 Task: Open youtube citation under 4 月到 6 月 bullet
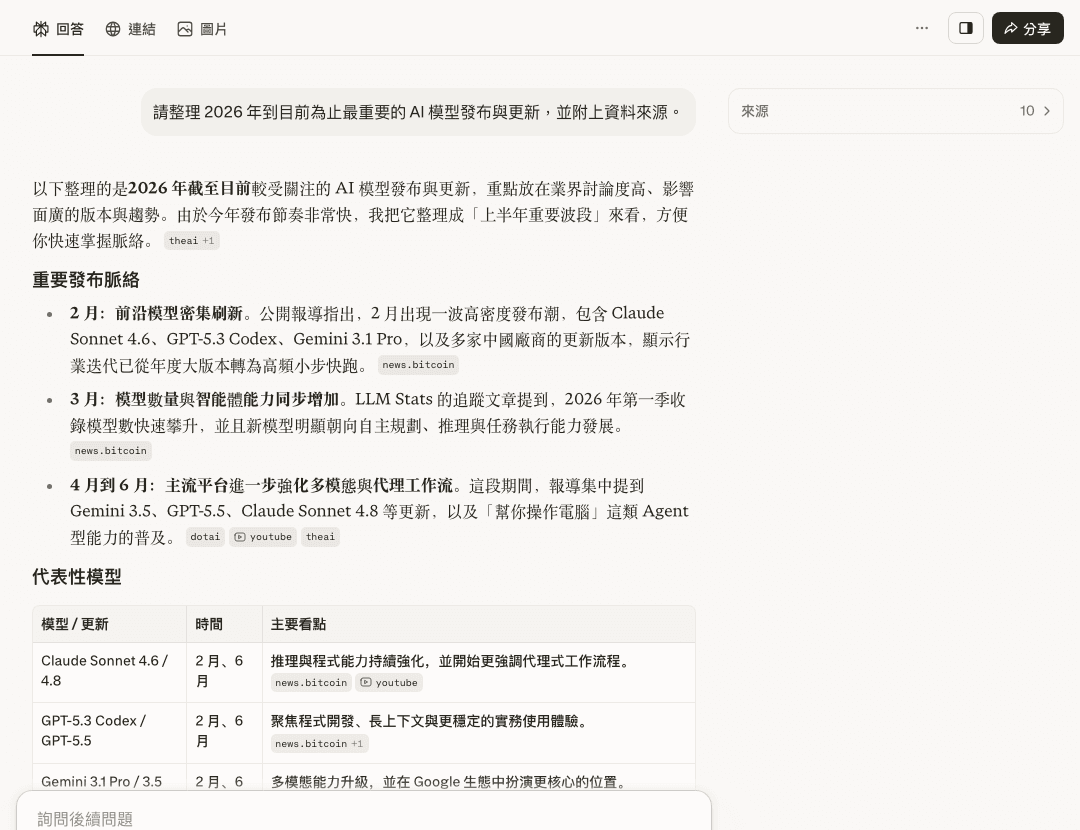pos(263,537)
